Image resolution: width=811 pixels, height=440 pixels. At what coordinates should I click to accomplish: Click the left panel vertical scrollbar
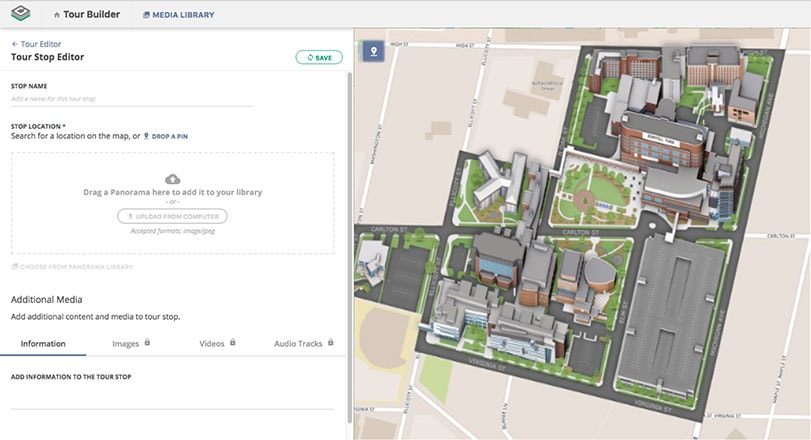tap(350, 248)
